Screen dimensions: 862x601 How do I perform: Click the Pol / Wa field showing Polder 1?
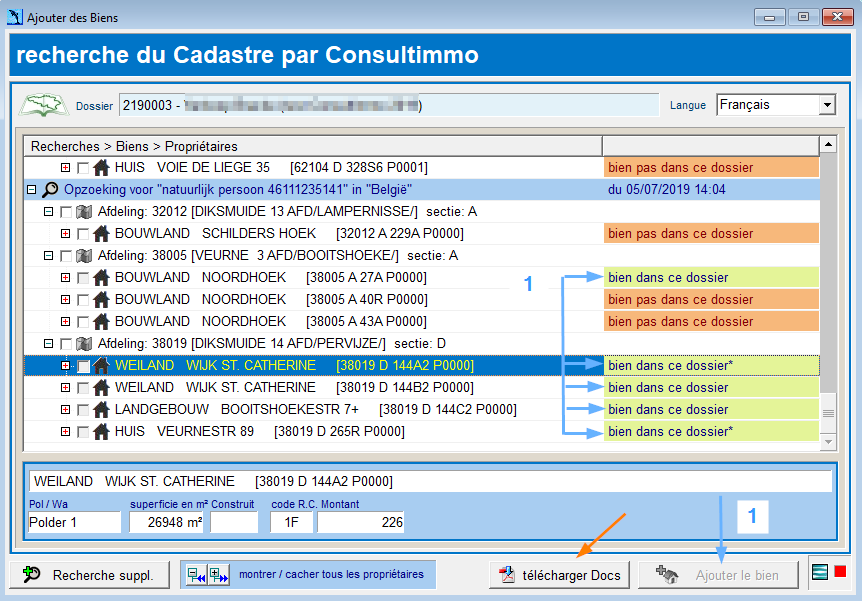click(x=74, y=522)
